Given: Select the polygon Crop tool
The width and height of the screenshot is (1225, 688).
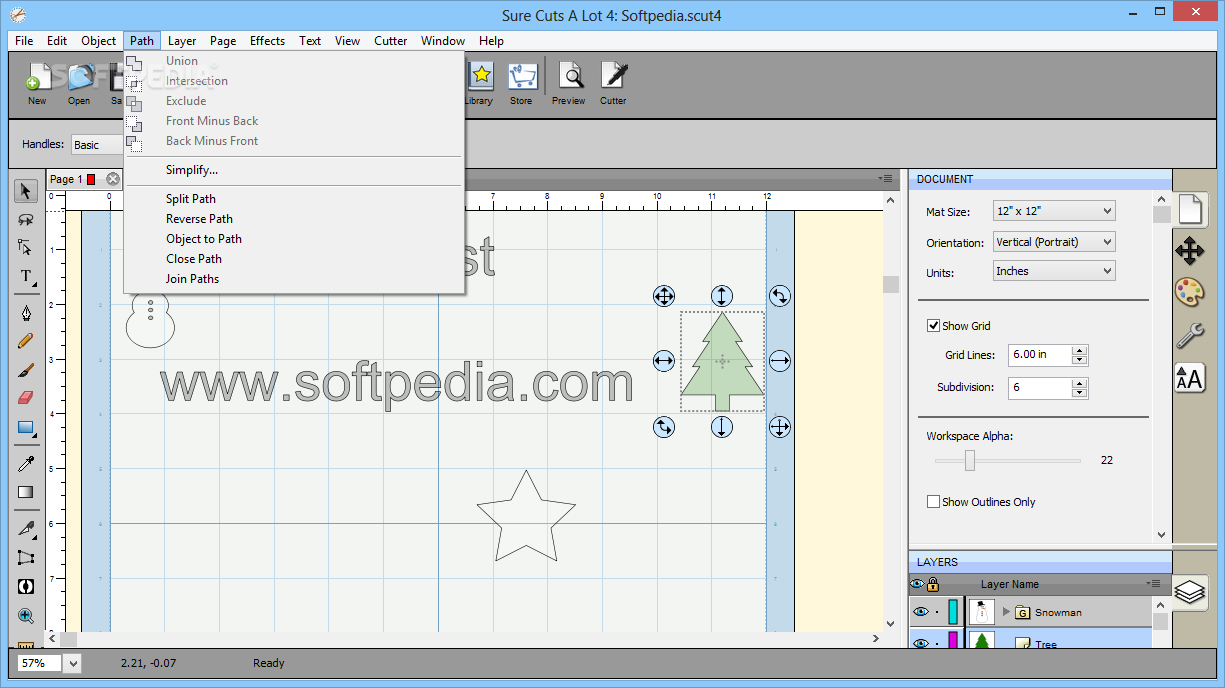Looking at the screenshot, I should [x=26, y=558].
